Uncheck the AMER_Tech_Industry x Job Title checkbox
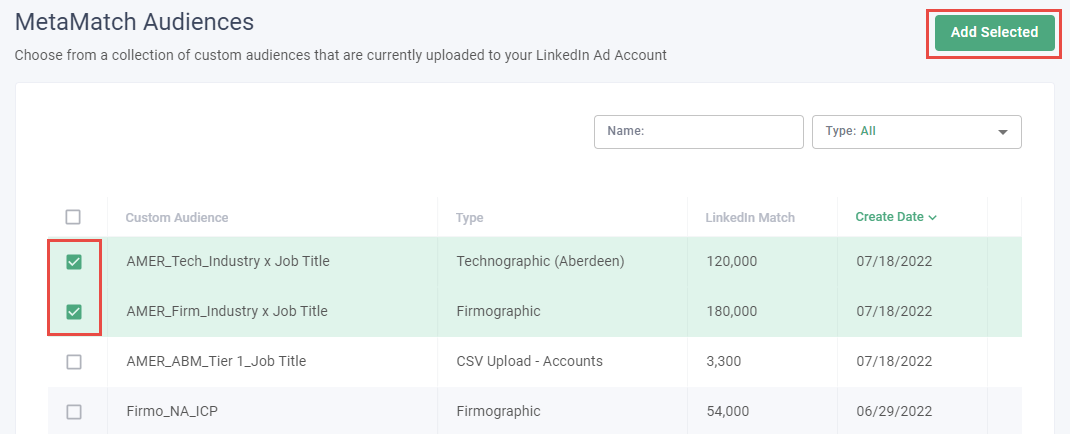Screen dimensions: 1070x434 pyautogui.click(x=74, y=262)
